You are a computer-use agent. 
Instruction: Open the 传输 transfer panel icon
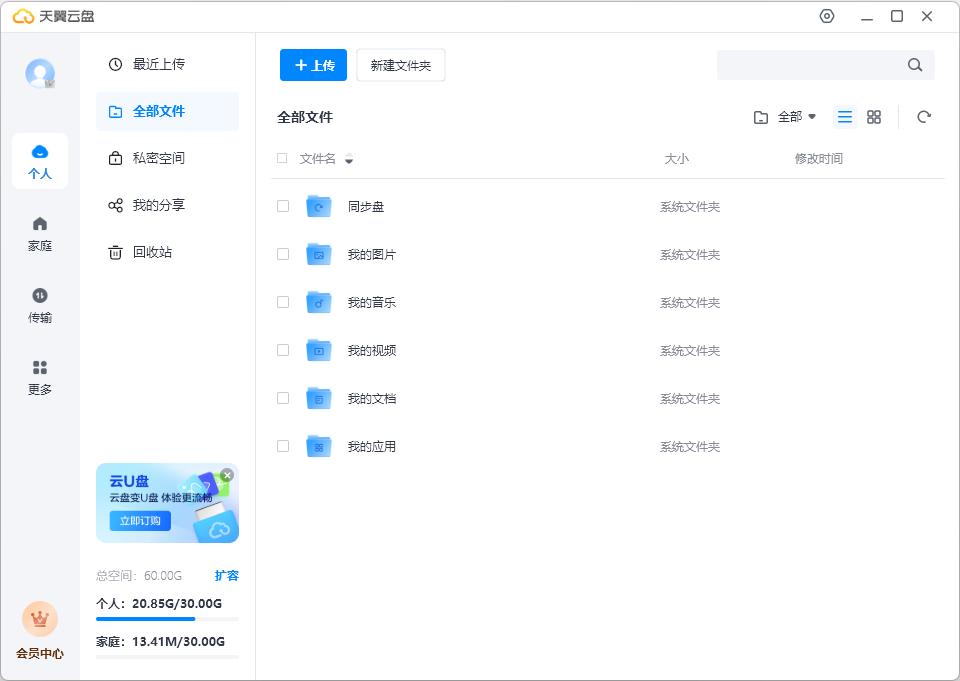40,296
